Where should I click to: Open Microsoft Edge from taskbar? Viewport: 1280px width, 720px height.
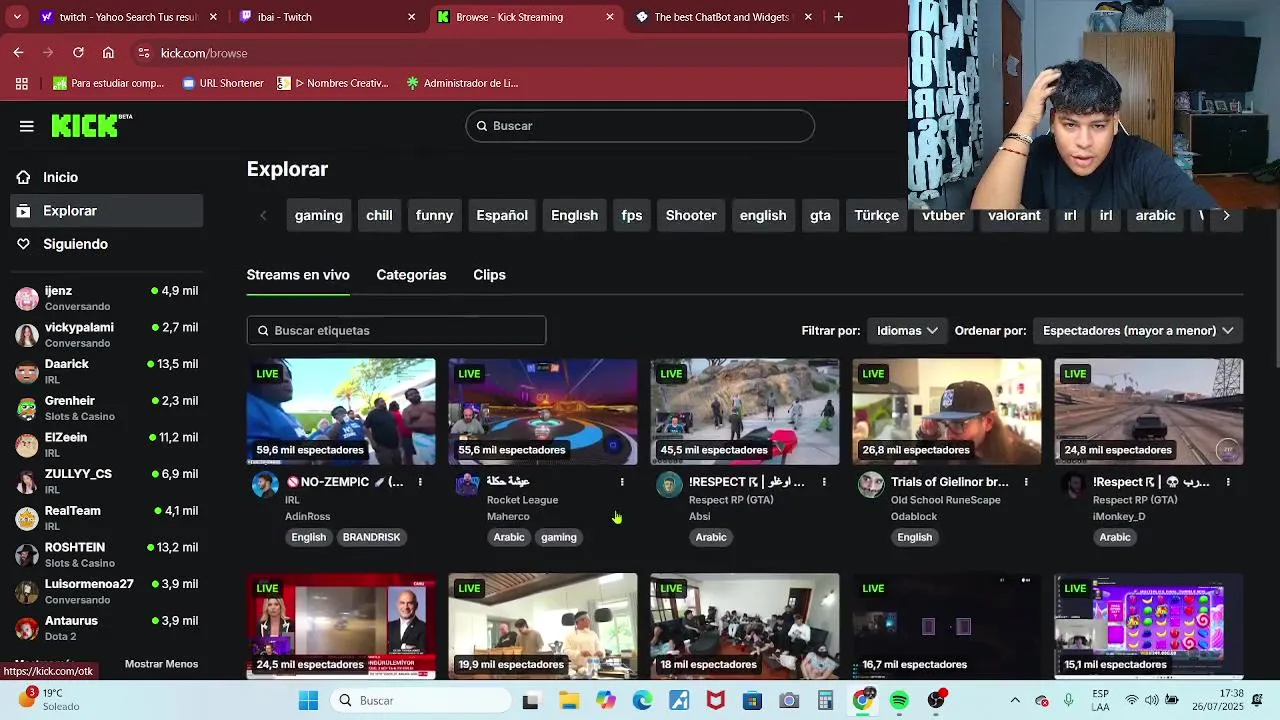(x=642, y=701)
